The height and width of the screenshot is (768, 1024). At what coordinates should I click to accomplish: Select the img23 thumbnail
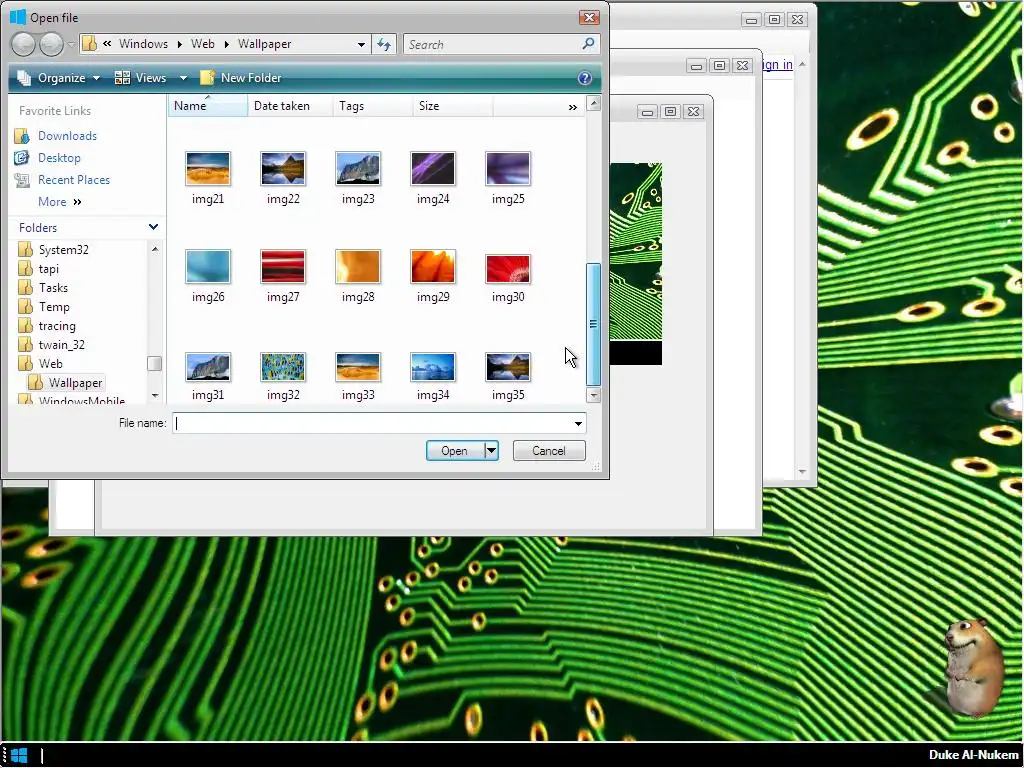click(x=358, y=168)
